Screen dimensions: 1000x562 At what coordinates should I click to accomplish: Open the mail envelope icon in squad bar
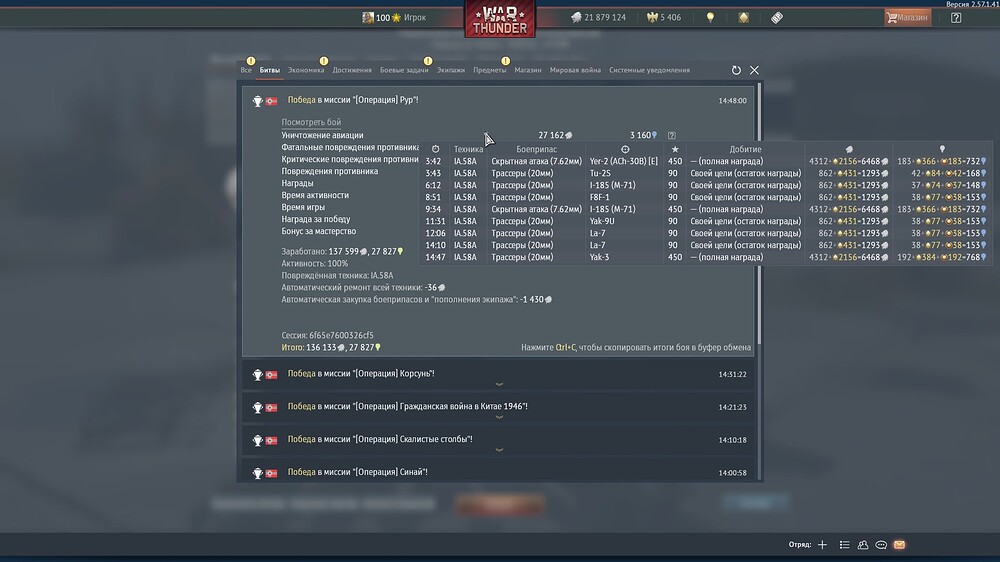tap(899, 545)
